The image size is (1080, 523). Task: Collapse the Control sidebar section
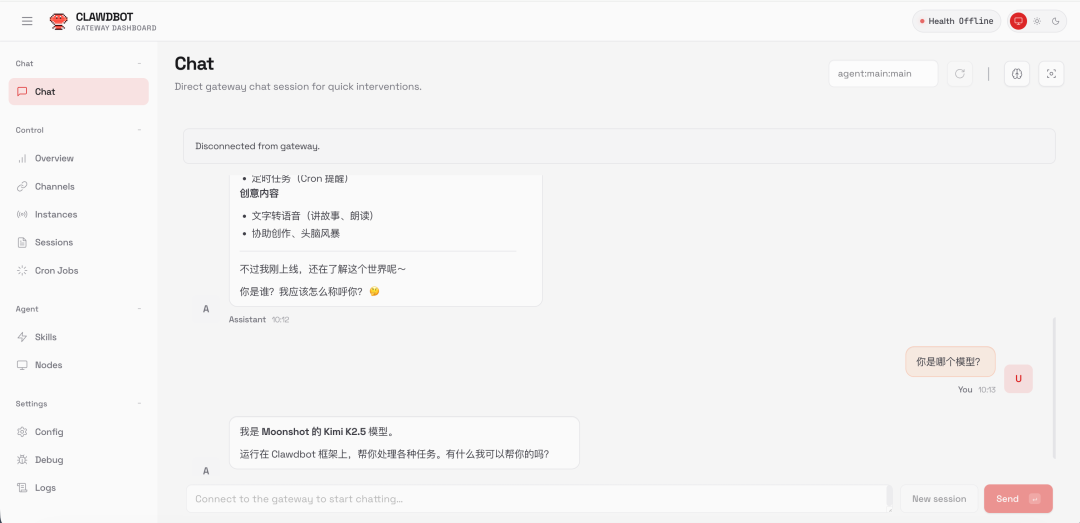(139, 130)
